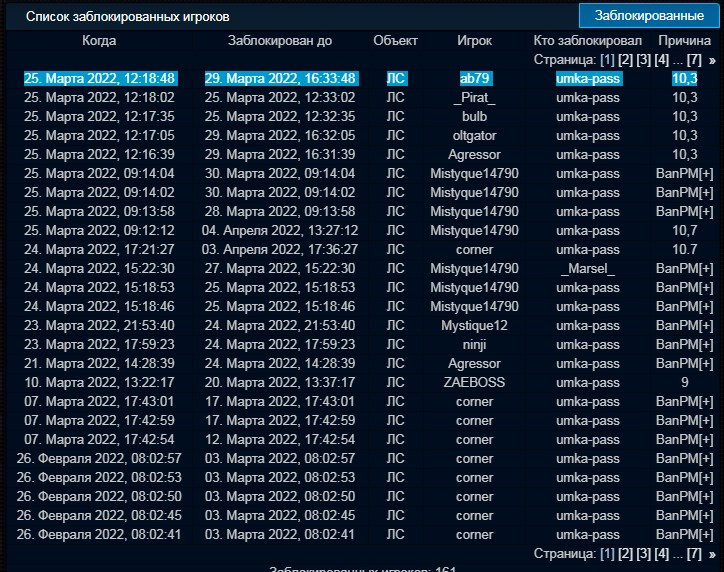Viewport: 724px width, 572px height.
Task: Select player Mystique12
Action: (x=474, y=325)
